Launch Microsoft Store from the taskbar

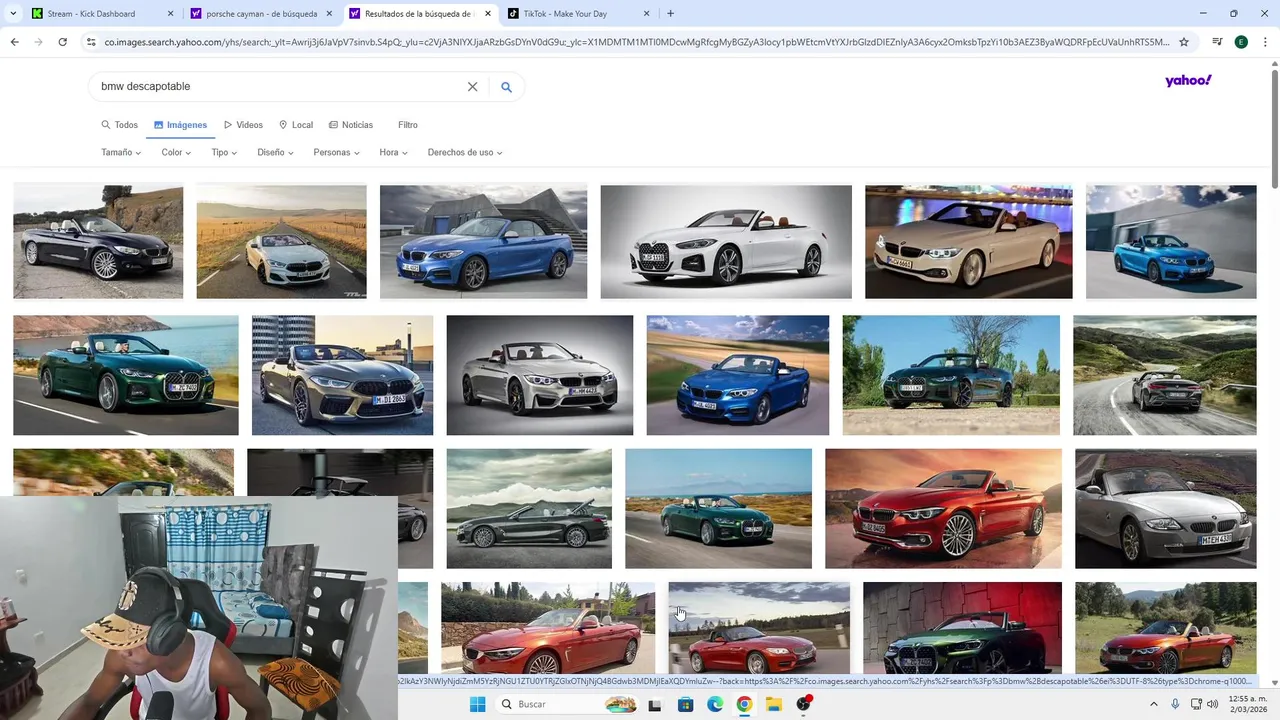(685, 704)
